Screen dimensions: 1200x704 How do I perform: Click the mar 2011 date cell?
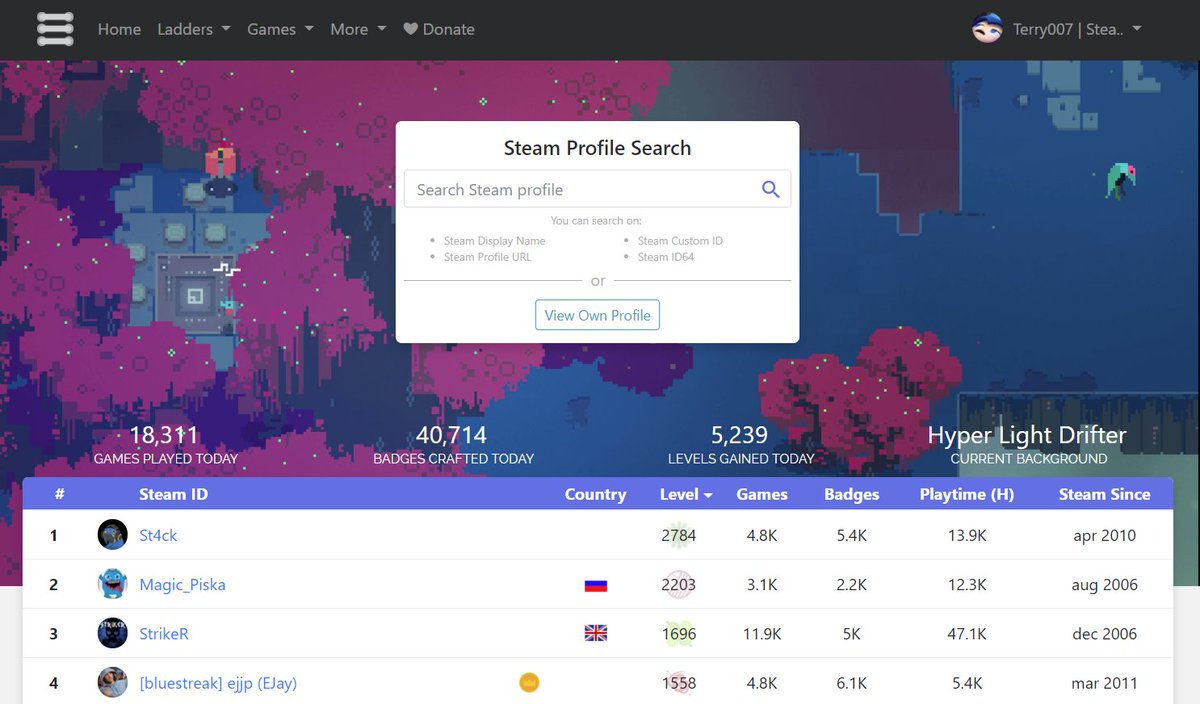pos(1105,683)
